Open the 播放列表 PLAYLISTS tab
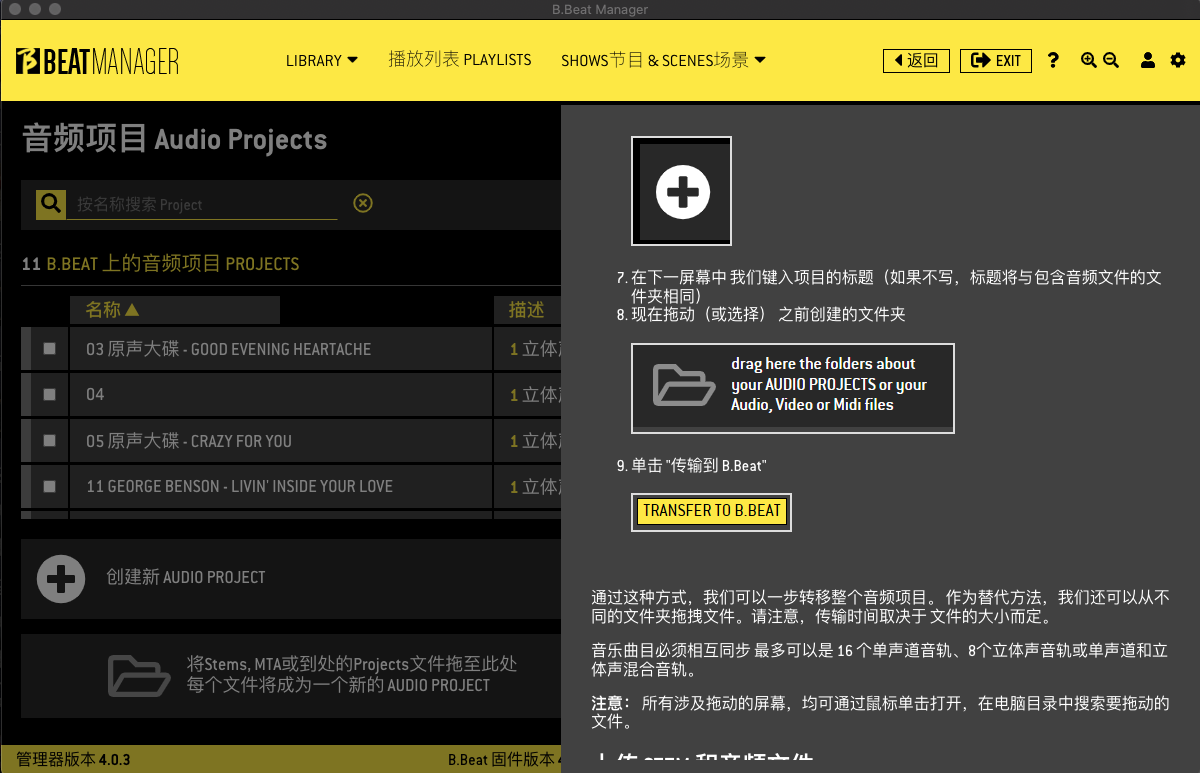1200x773 pixels. pos(460,60)
